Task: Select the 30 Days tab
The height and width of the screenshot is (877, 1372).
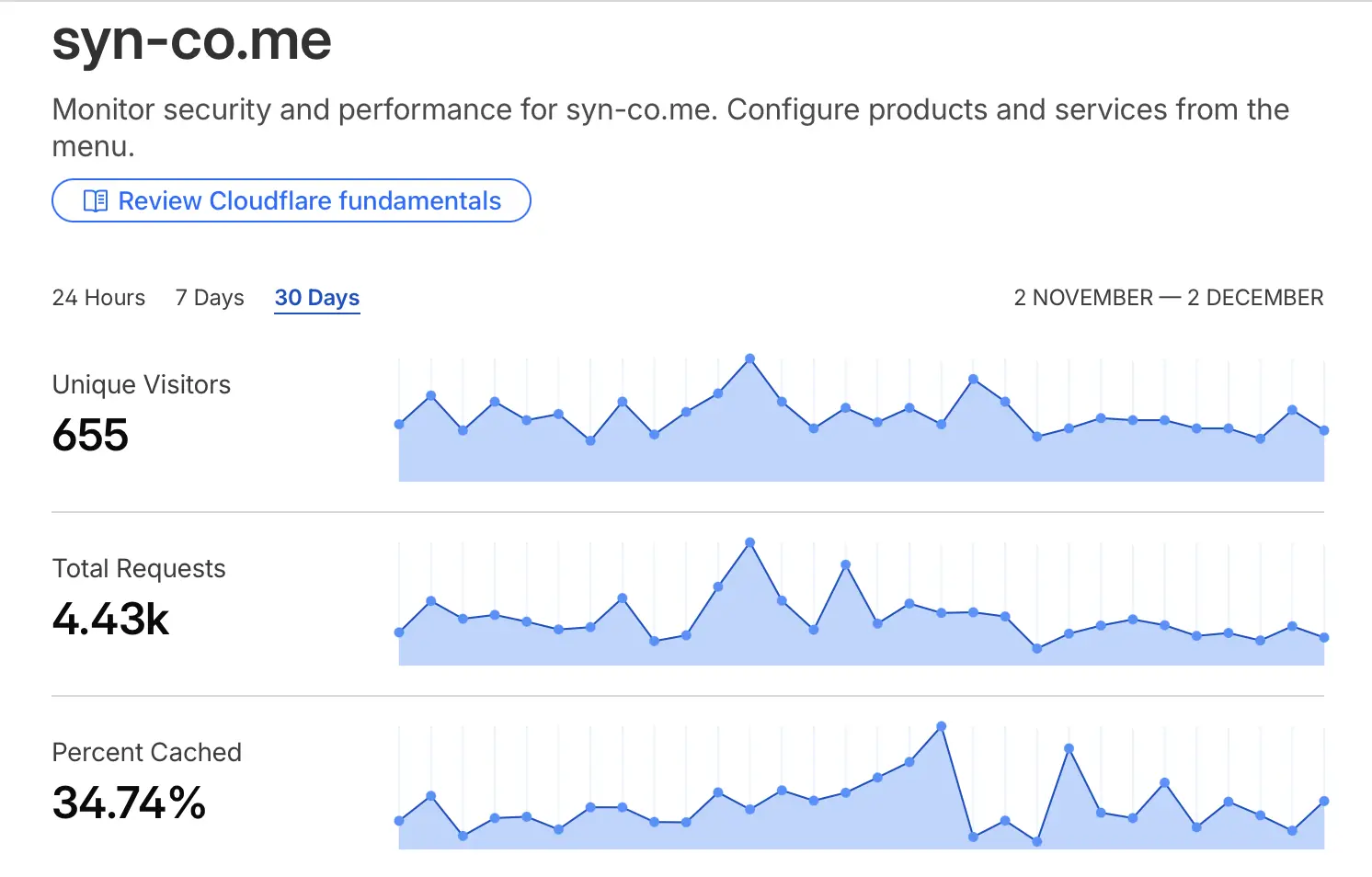Action: (317, 298)
